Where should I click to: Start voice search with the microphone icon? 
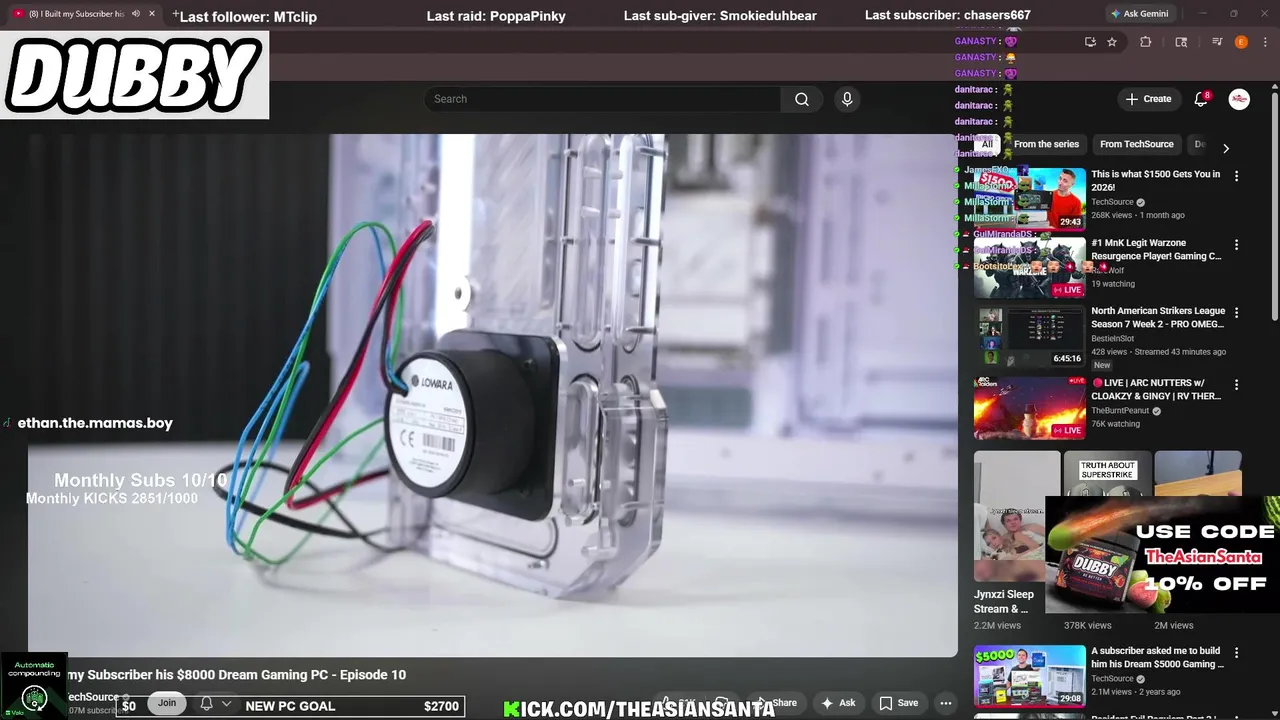coord(847,99)
